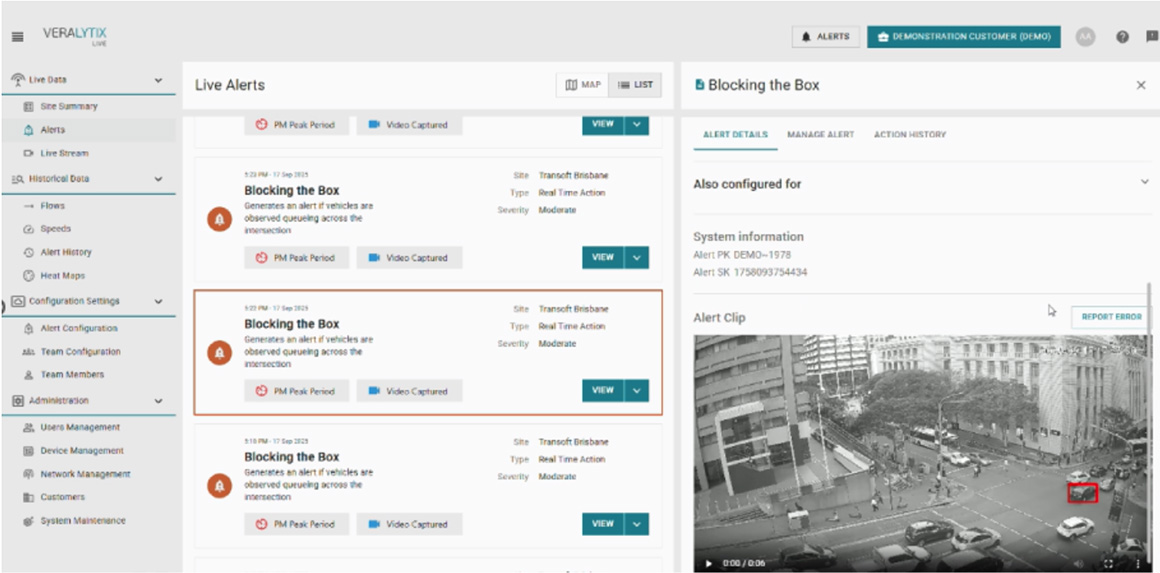Open the Action History tab
Screen dimensions: 1160x573
pos(909,135)
